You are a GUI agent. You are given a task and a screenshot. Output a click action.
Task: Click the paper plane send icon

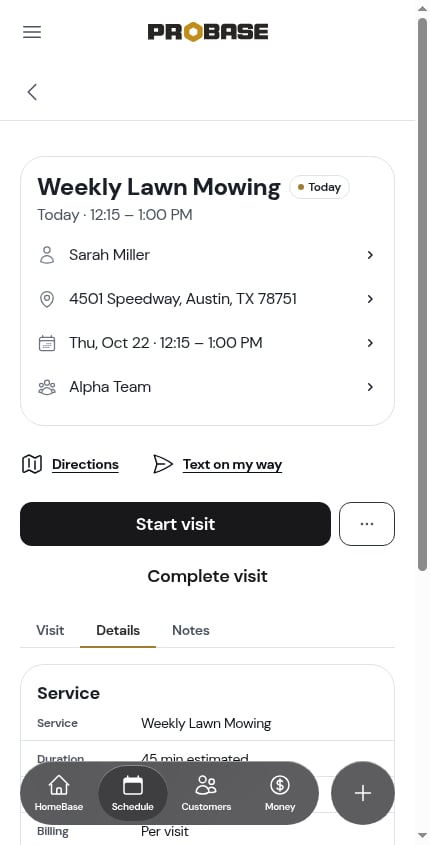tap(163, 464)
